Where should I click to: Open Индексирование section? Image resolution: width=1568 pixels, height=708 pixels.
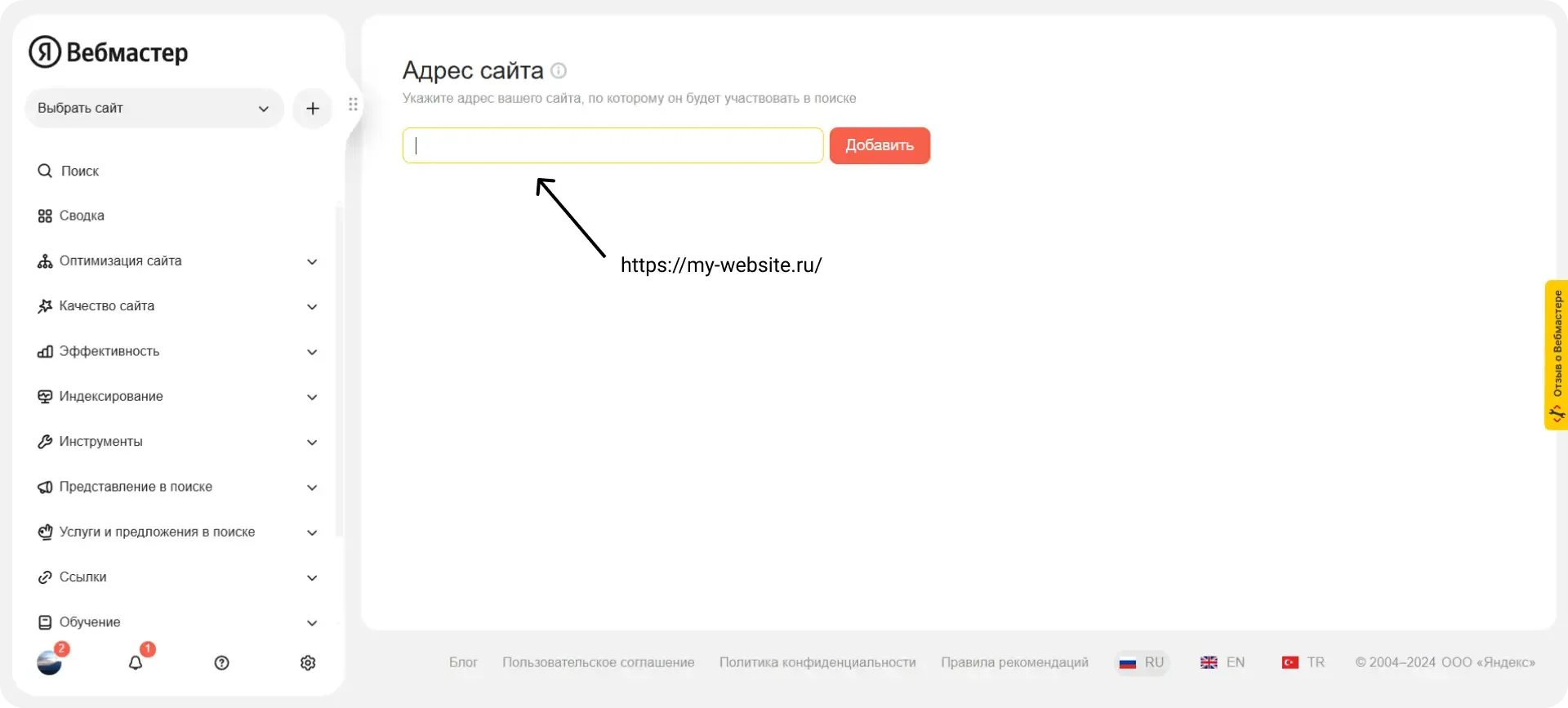point(111,396)
